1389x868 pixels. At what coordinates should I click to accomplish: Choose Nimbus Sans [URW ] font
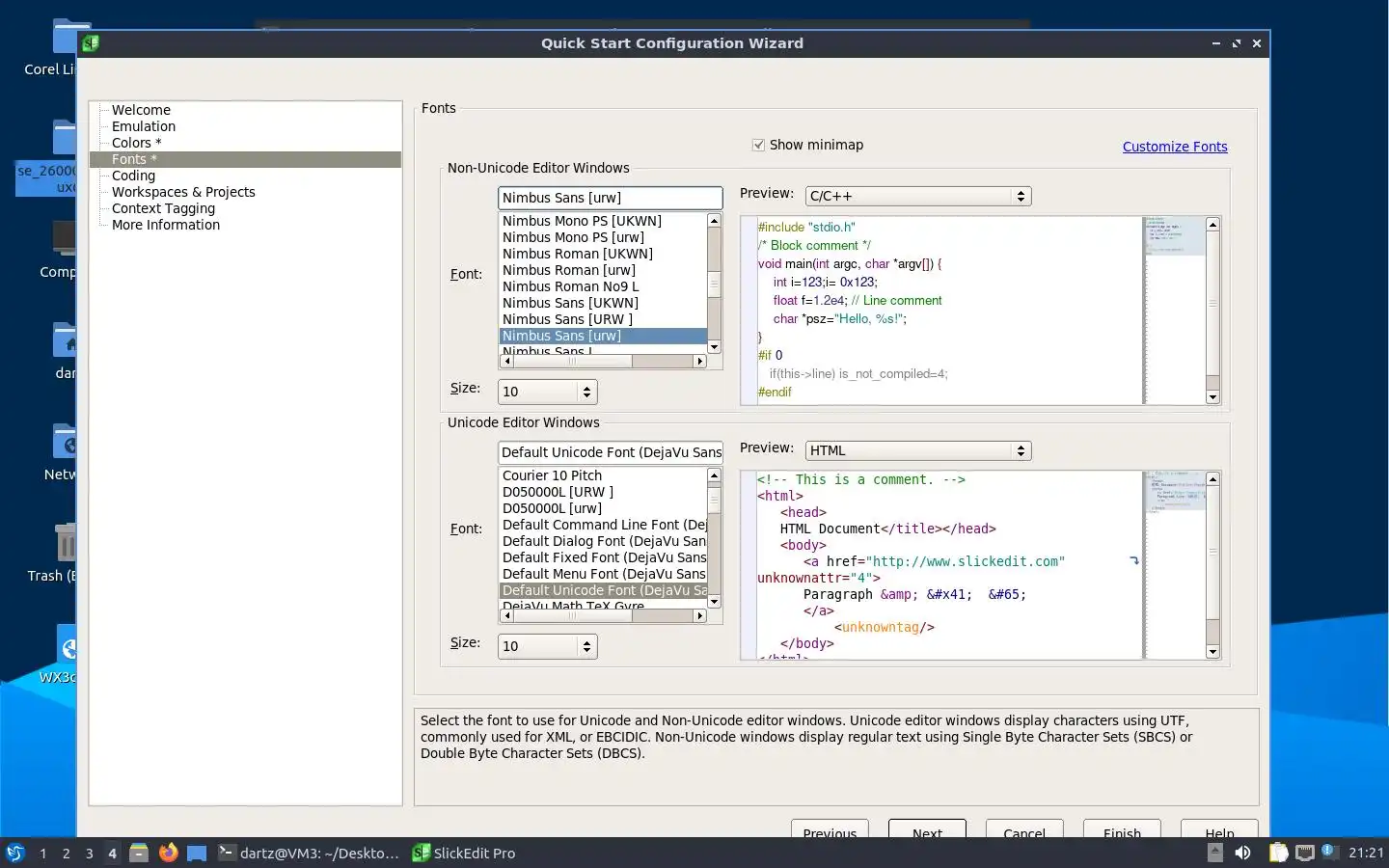(603, 319)
